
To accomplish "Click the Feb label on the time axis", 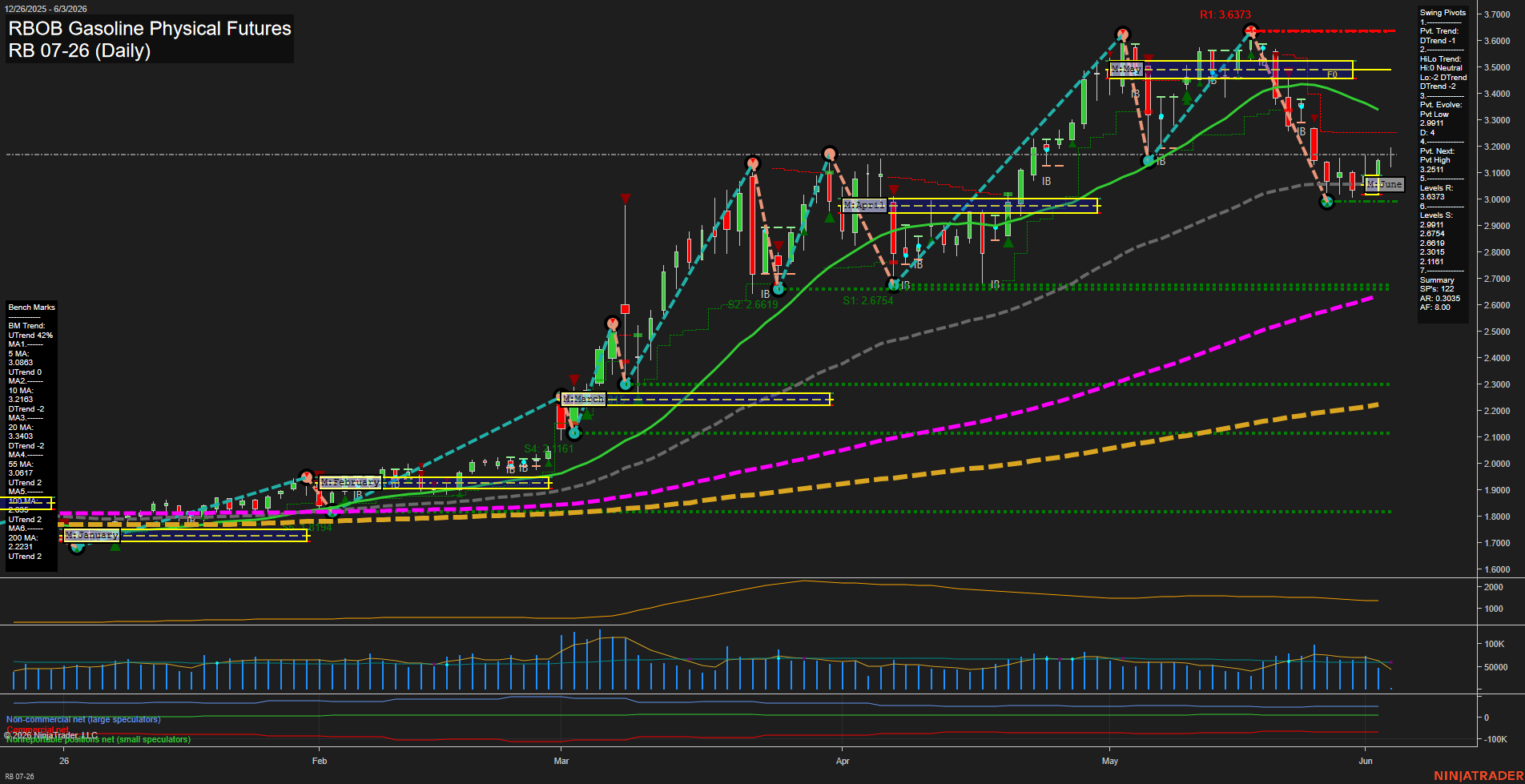I will click(x=320, y=761).
